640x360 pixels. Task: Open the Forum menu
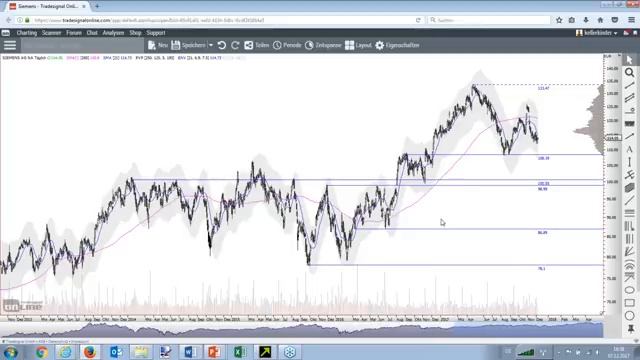pos(74,33)
